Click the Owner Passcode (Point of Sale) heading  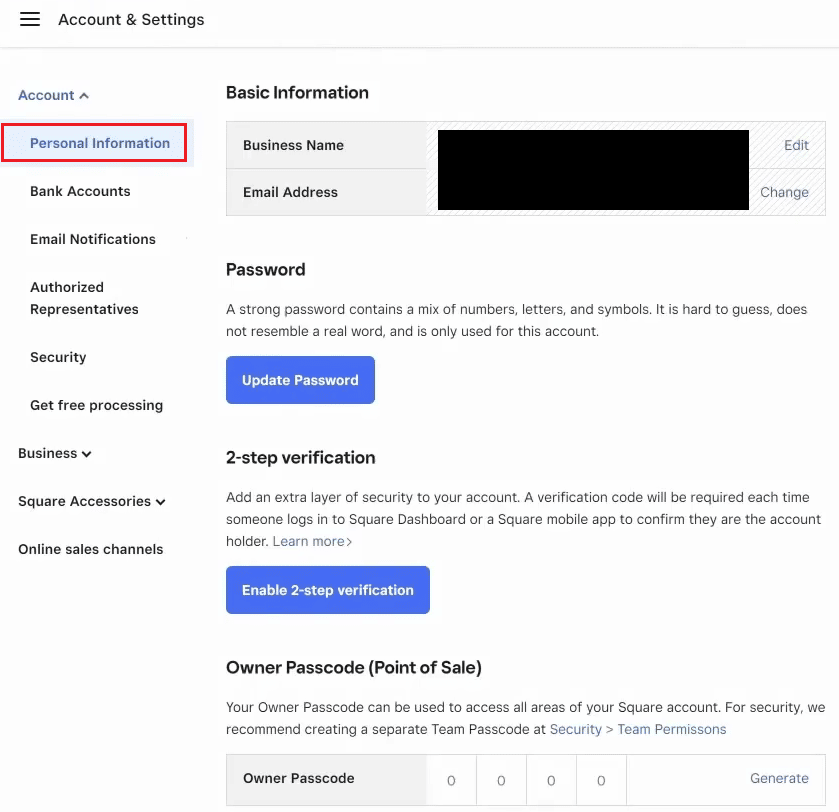(x=354, y=668)
